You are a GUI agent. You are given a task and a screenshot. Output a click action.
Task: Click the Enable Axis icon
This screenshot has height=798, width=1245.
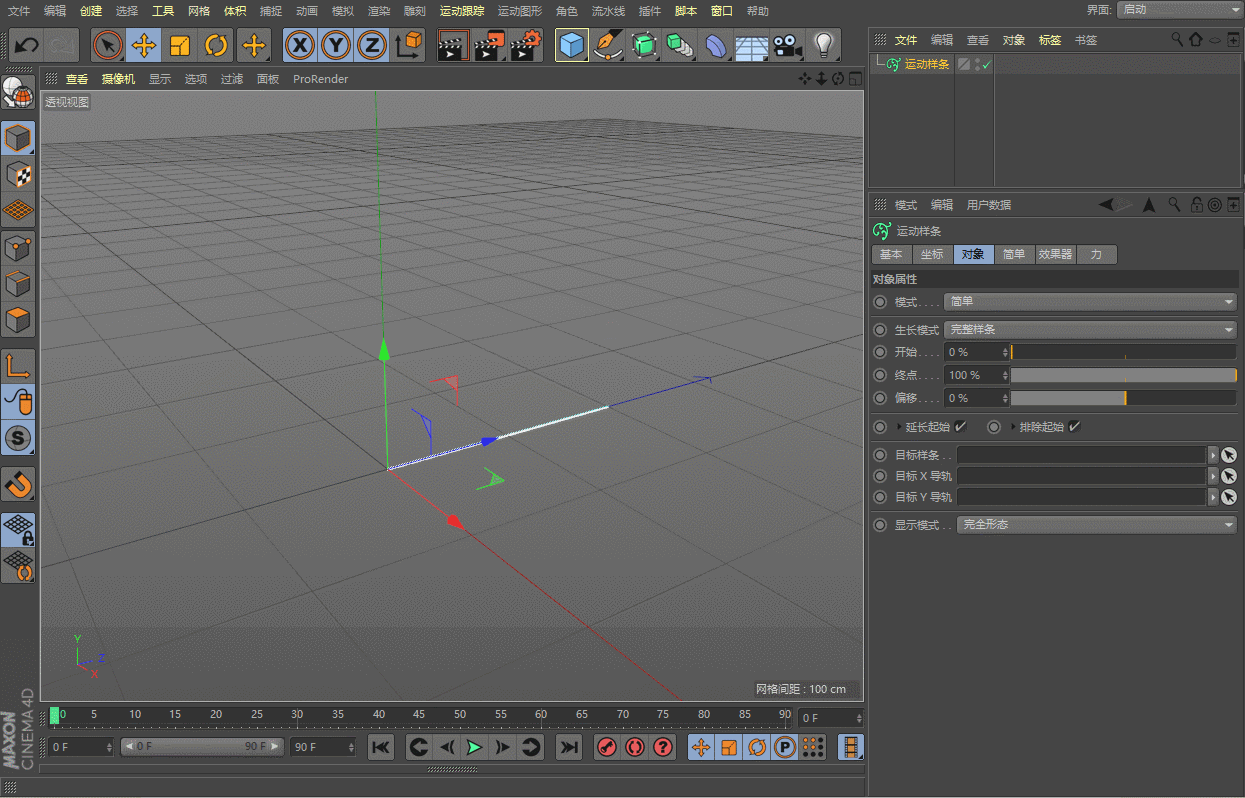(19, 365)
